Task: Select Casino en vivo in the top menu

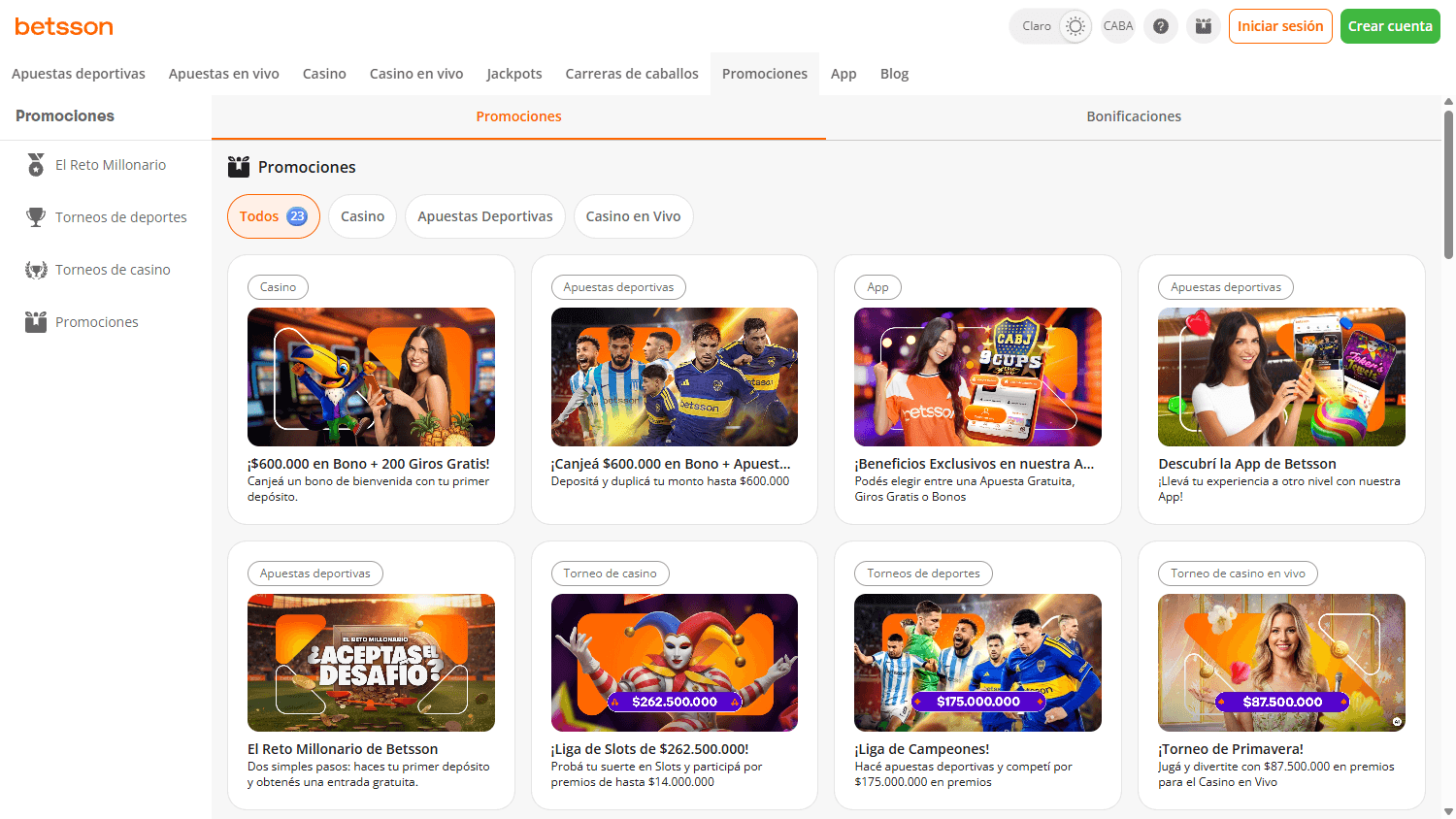Action: (x=416, y=74)
